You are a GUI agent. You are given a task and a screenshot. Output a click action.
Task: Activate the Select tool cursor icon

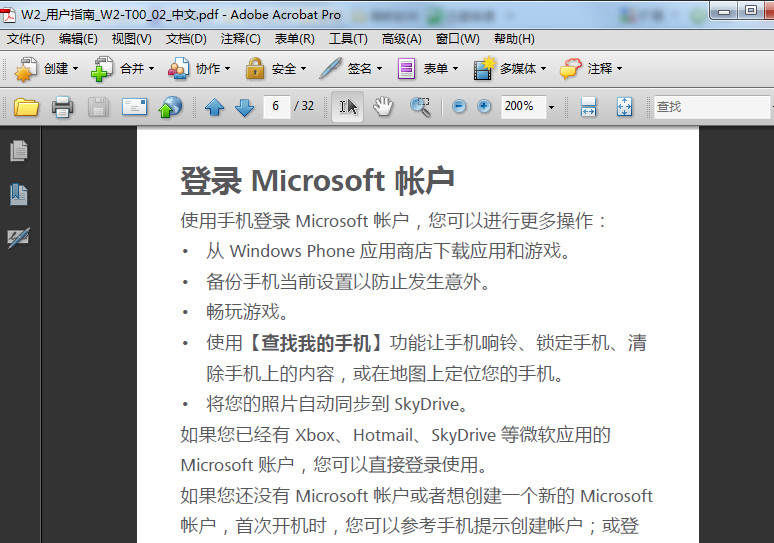tap(348, 107)
